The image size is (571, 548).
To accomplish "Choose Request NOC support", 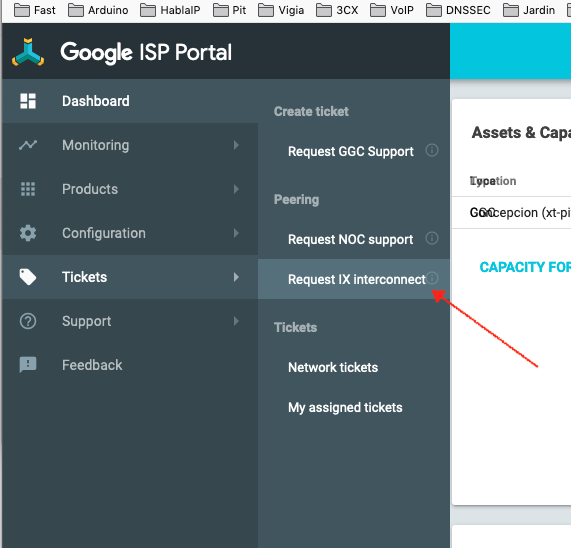I will (x=350, y=239).
